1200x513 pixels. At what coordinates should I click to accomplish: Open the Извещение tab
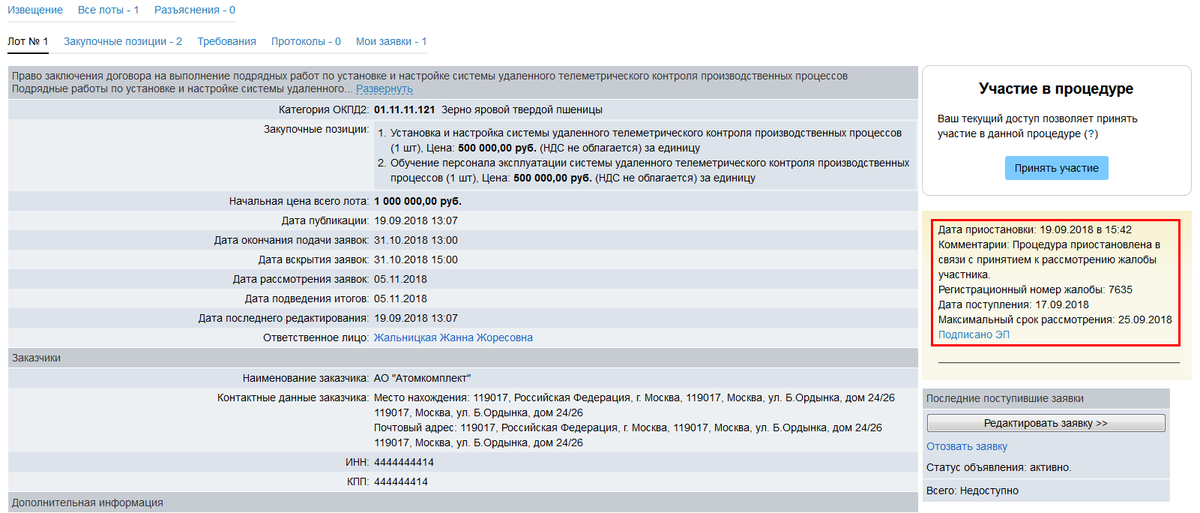35,10
